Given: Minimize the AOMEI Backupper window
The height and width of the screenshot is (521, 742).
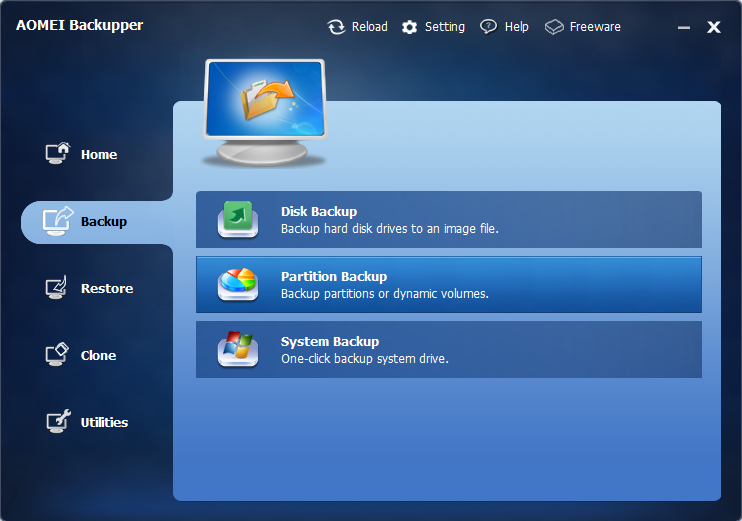Looking at the screenshot, I should click(x=683, y=27).
